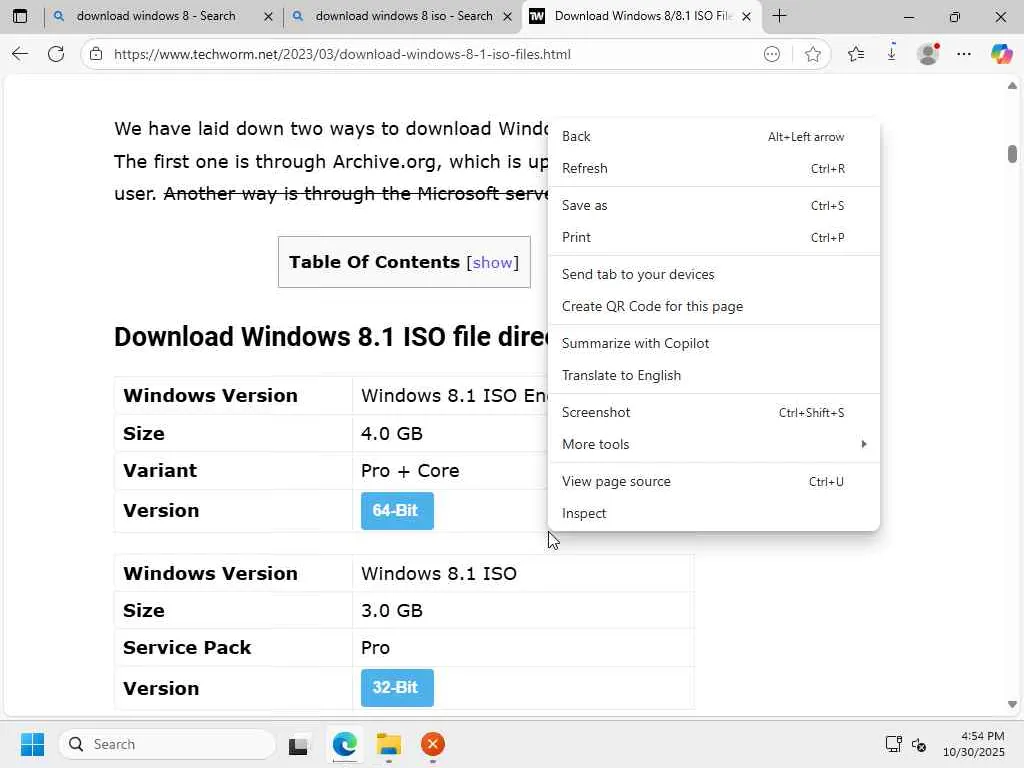Click the browser Refresh icon
Screen dimensions: 1024x768
pos(56,54)
